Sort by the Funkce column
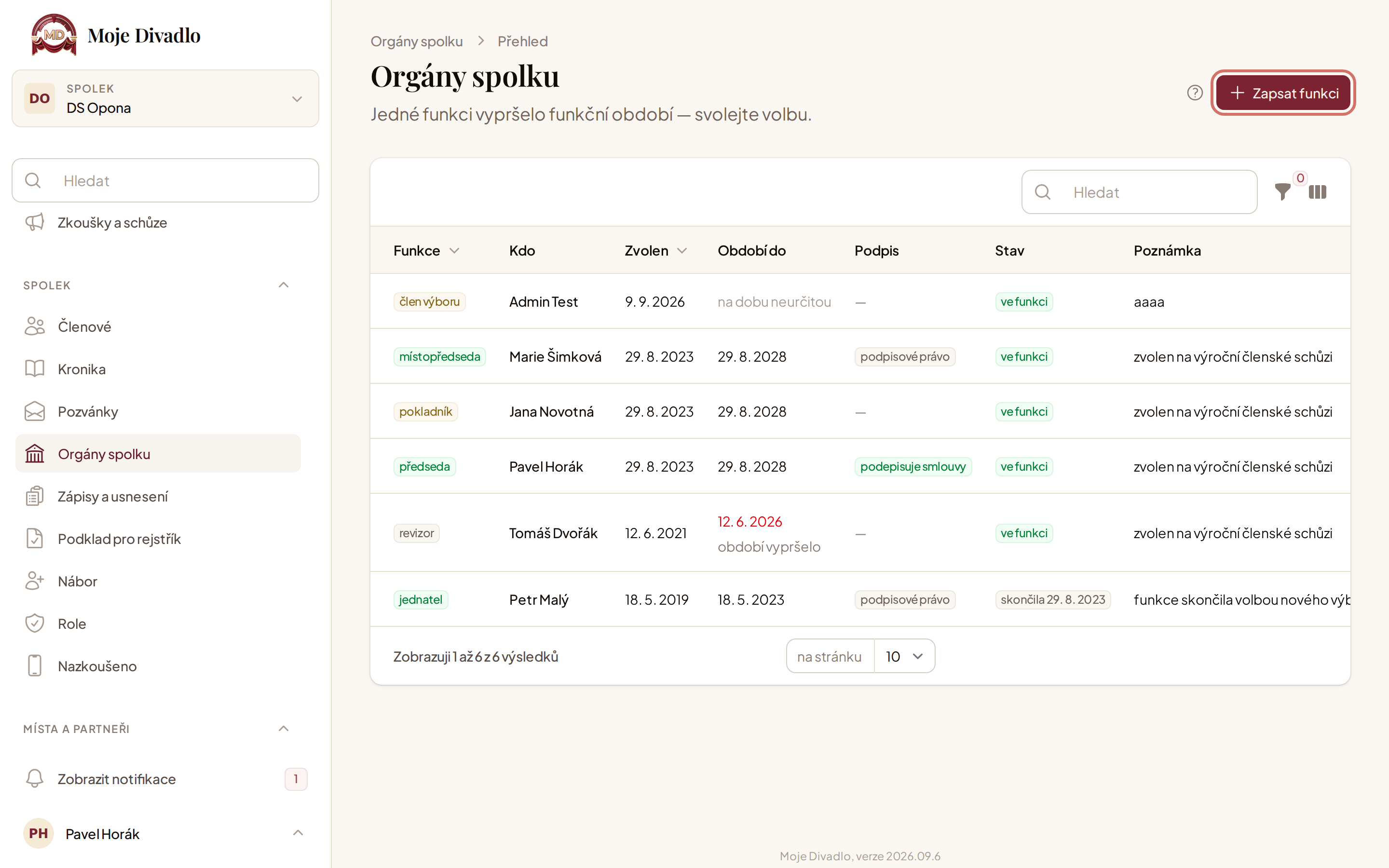The width and height of the screenshot is (1389, 868). 426,250
